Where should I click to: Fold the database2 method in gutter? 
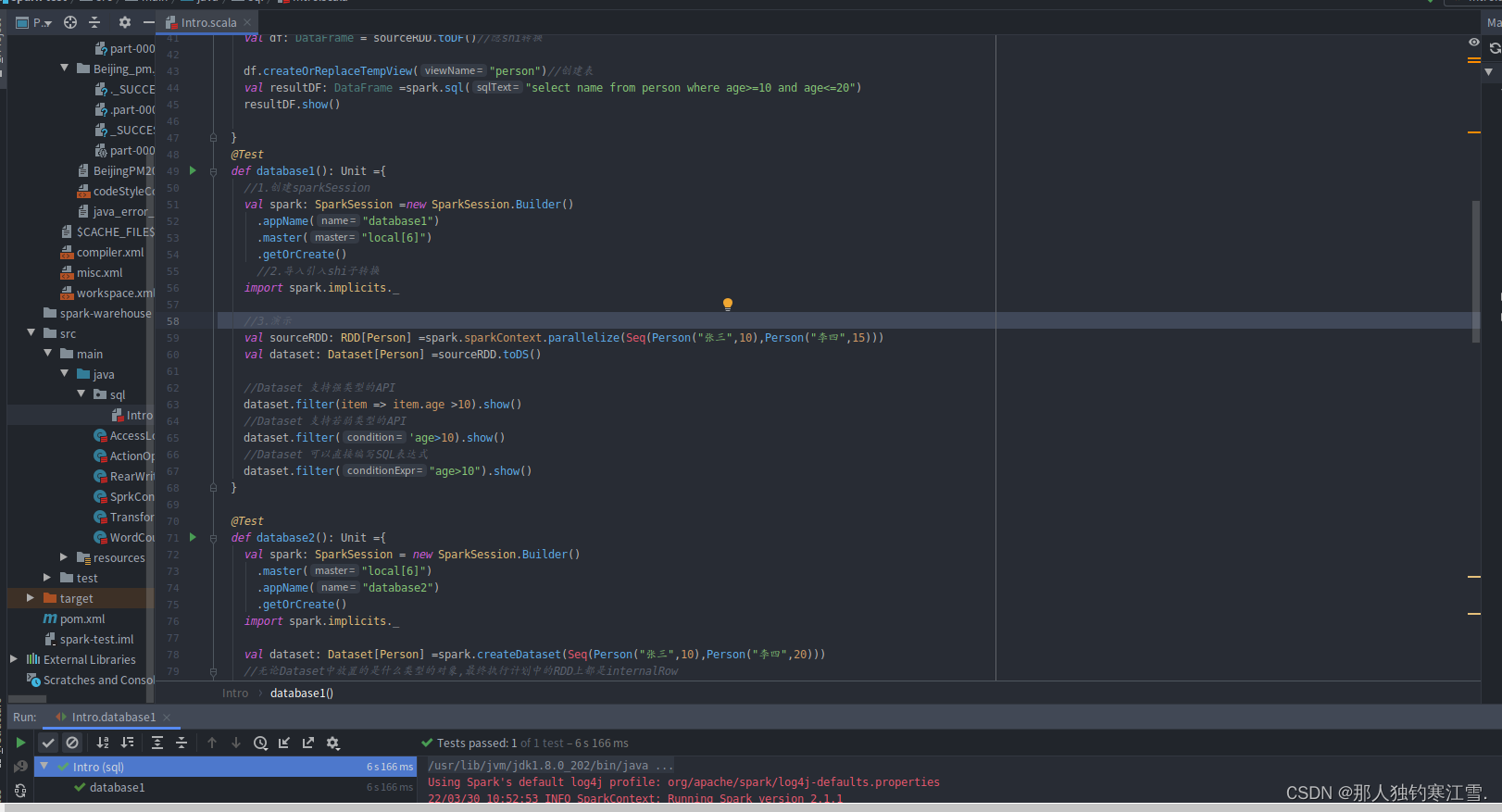(213, 538)
